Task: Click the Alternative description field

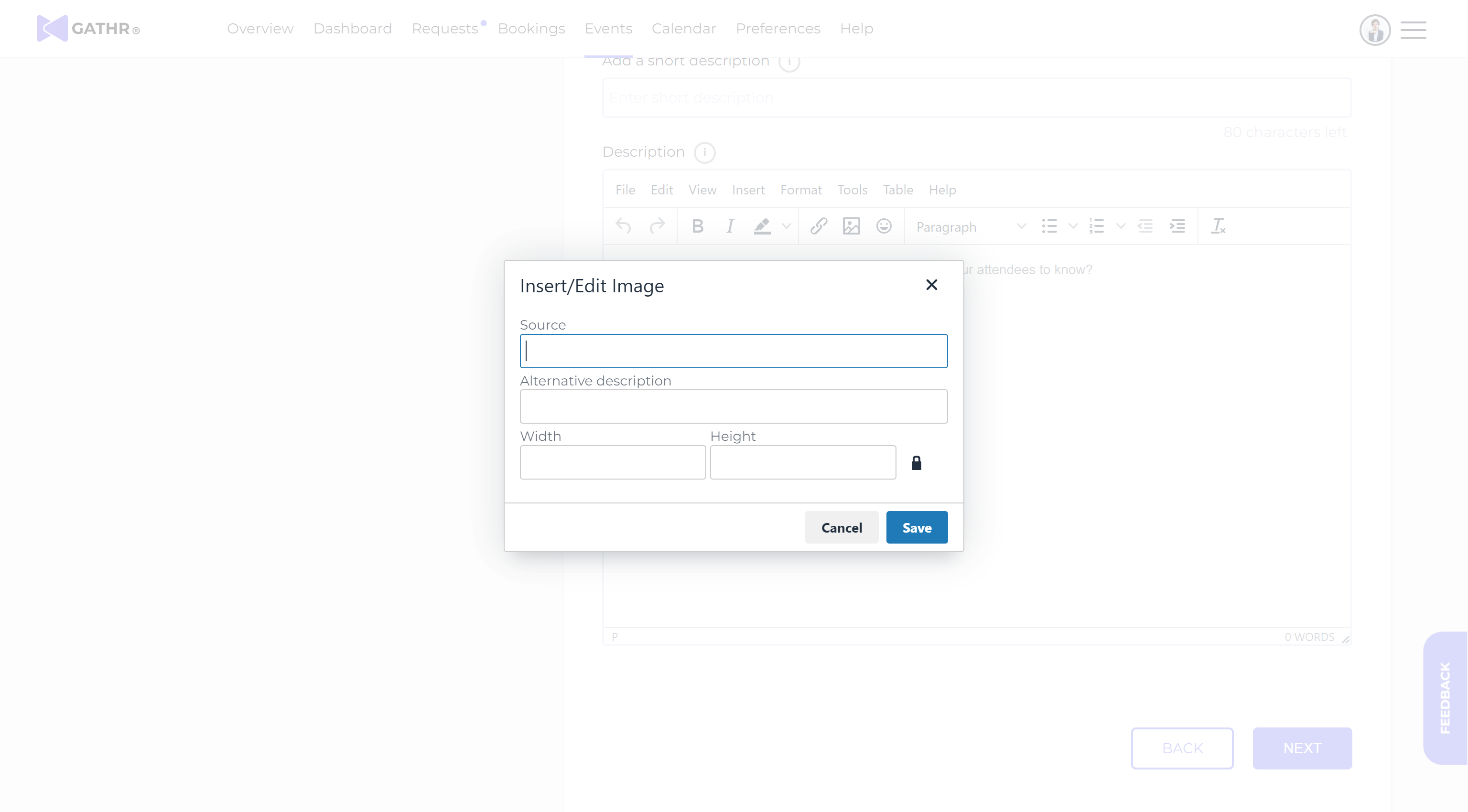Action: tap(734, 406)
